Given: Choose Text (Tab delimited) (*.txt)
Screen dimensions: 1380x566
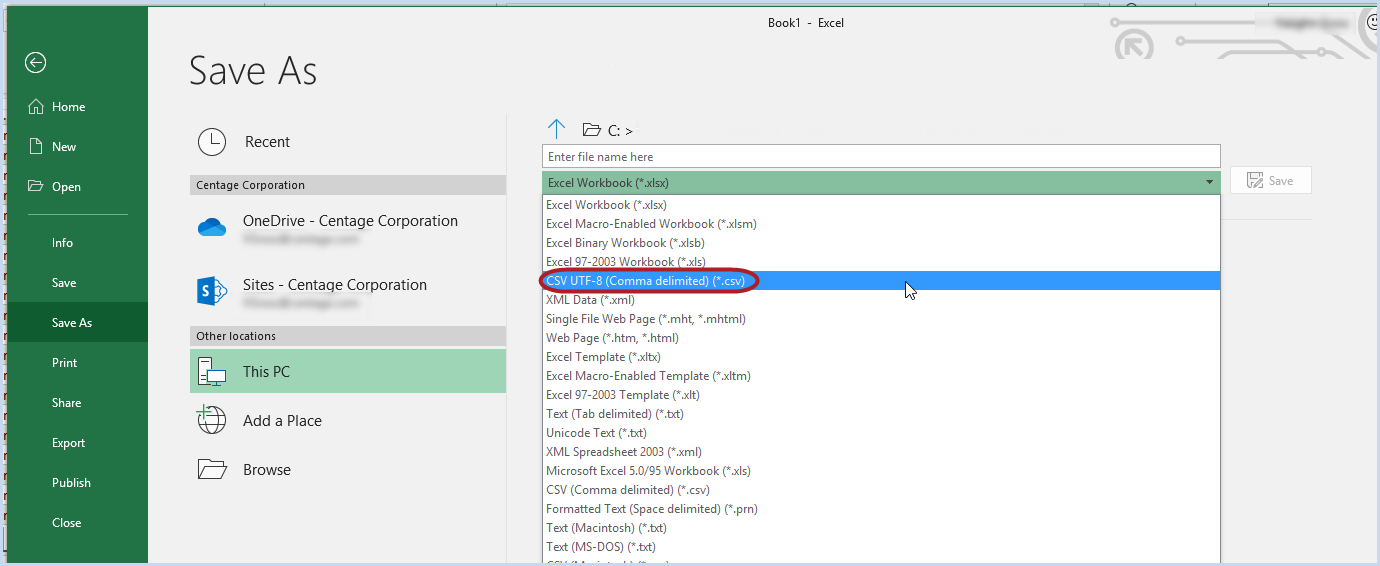Looking at the screenshot, I should click(x=881, y=414).
